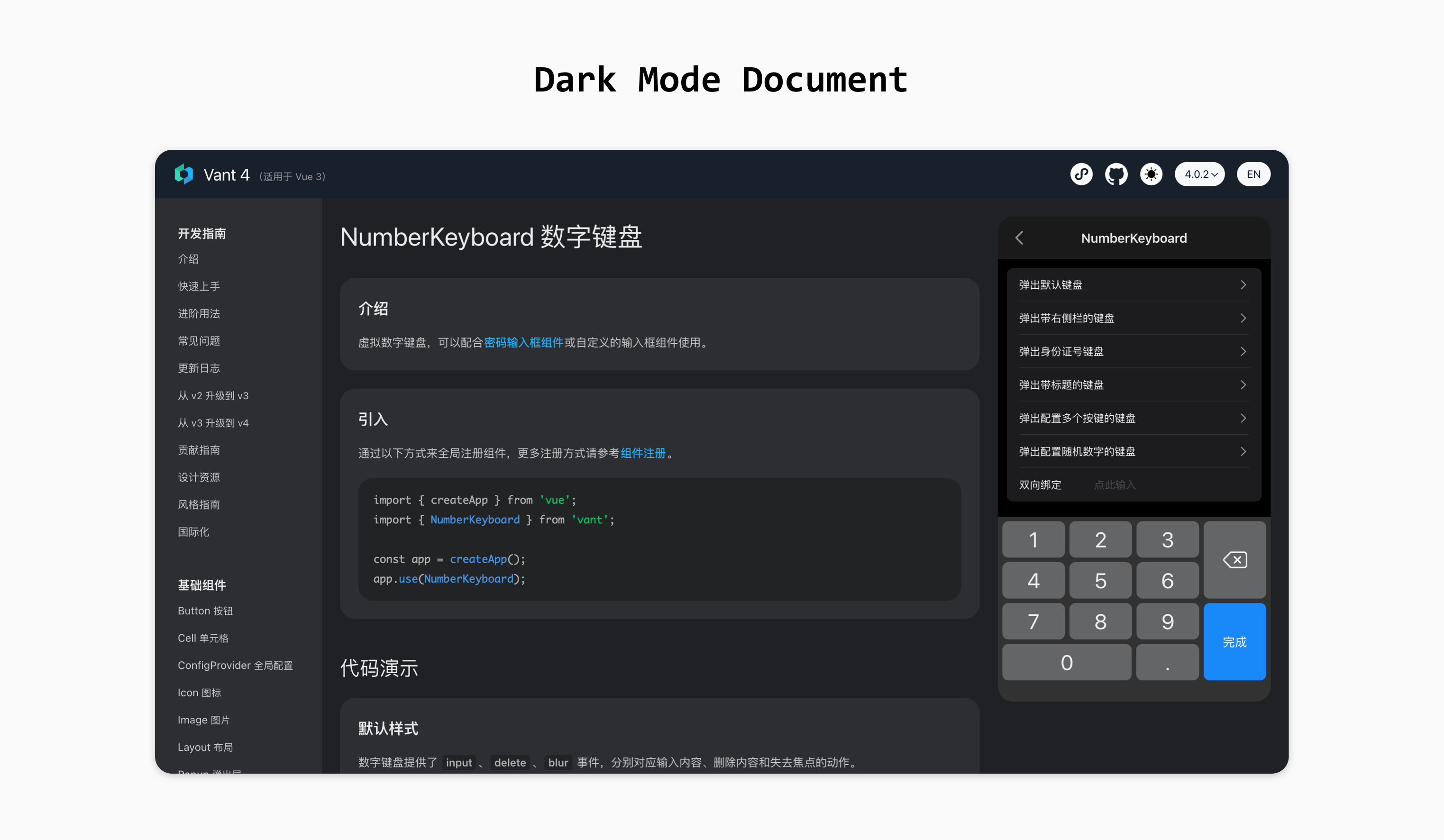Toggle light/dark theme with the sun icon
Viewport: 1444px width, 840px height.
[1151, 174]
